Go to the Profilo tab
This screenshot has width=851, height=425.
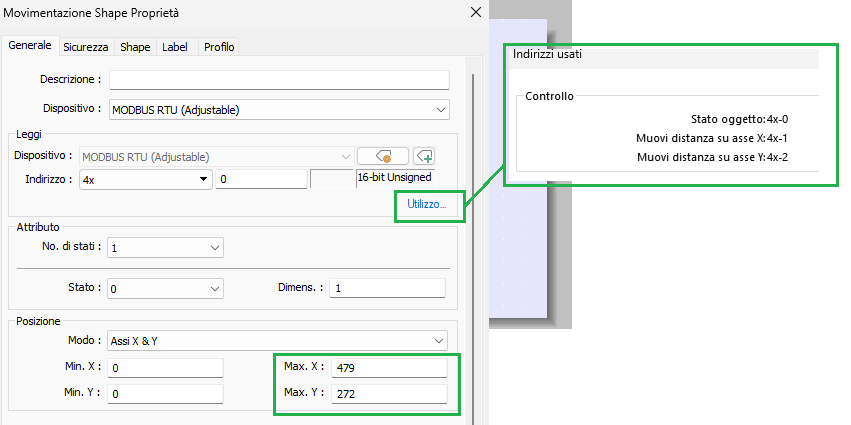[x=219, y=47]
